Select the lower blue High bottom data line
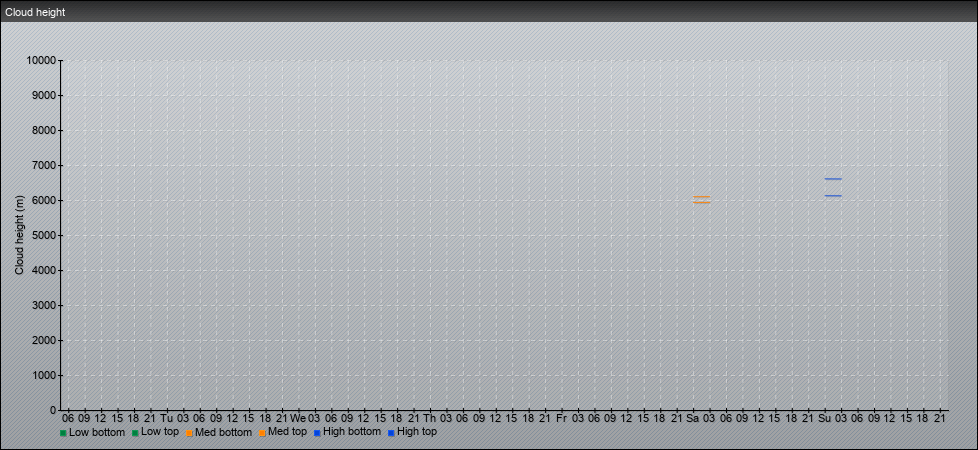 click(833, 196)
